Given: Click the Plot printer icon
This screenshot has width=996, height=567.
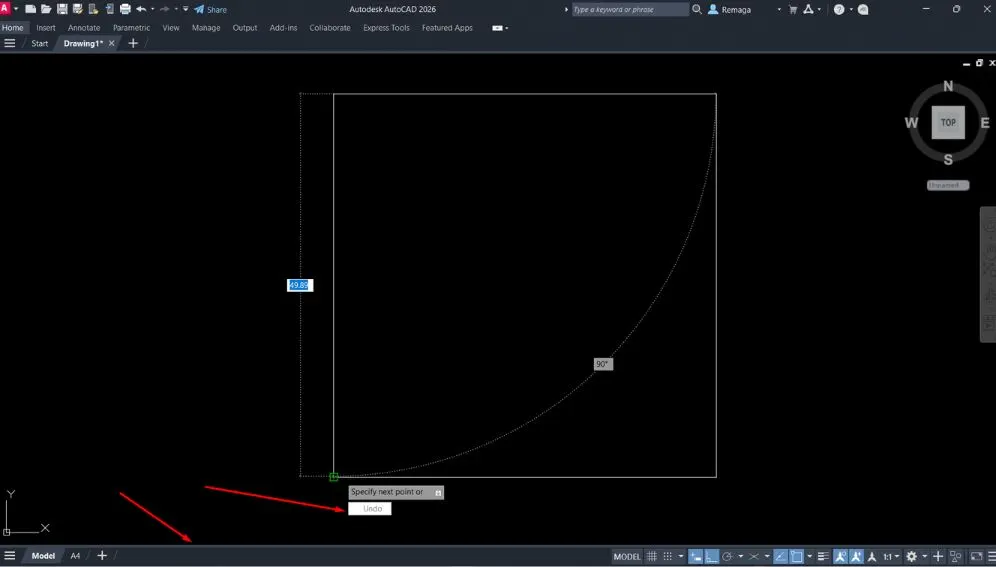Looking at the screenshot, I should pos(125,9).
